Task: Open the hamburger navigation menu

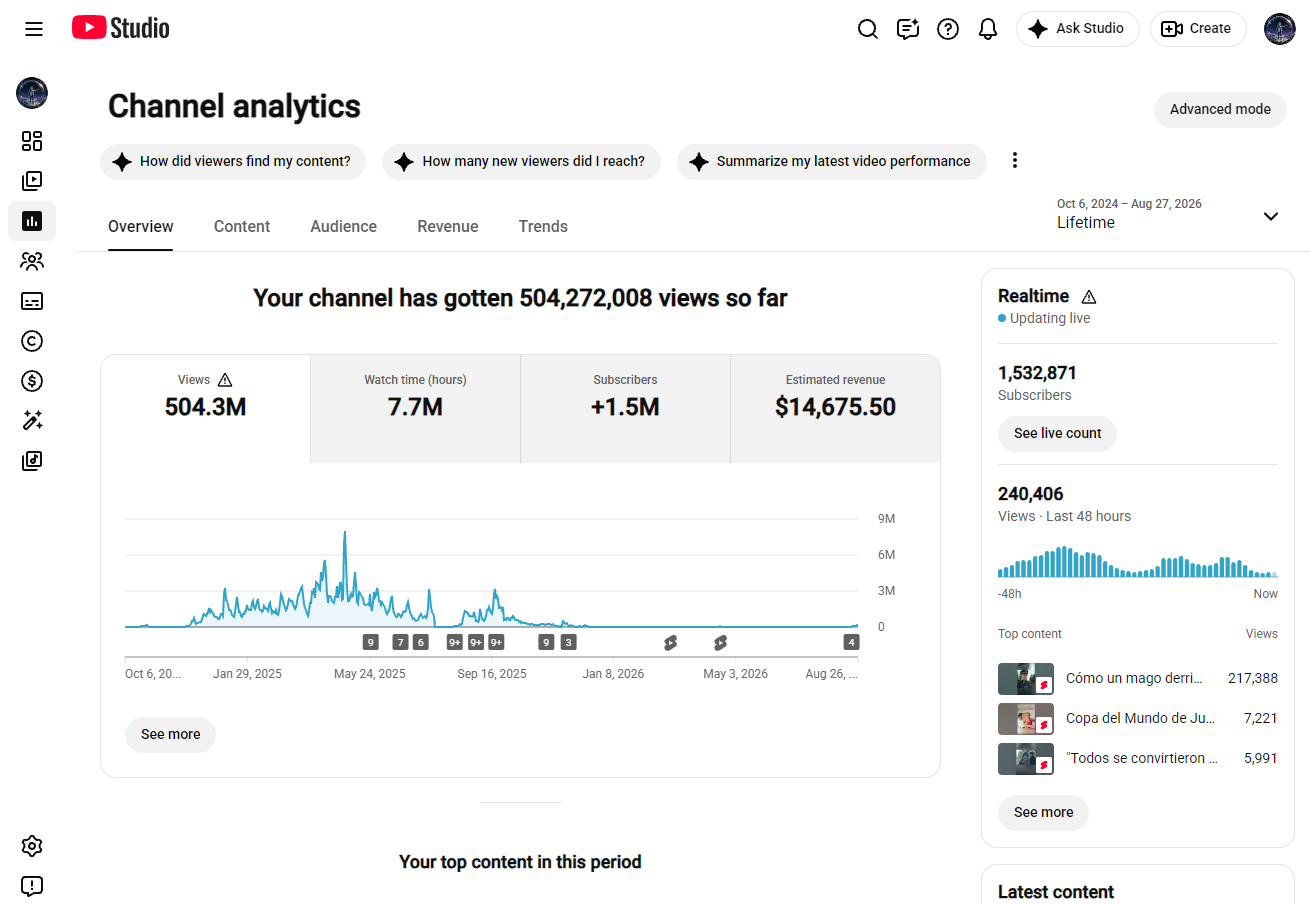Action: 34,29
